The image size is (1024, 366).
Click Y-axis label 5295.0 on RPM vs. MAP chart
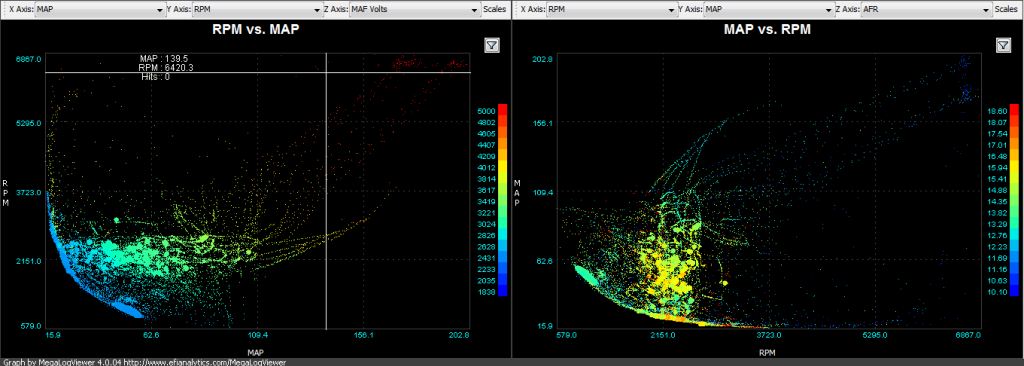point(28,123)
